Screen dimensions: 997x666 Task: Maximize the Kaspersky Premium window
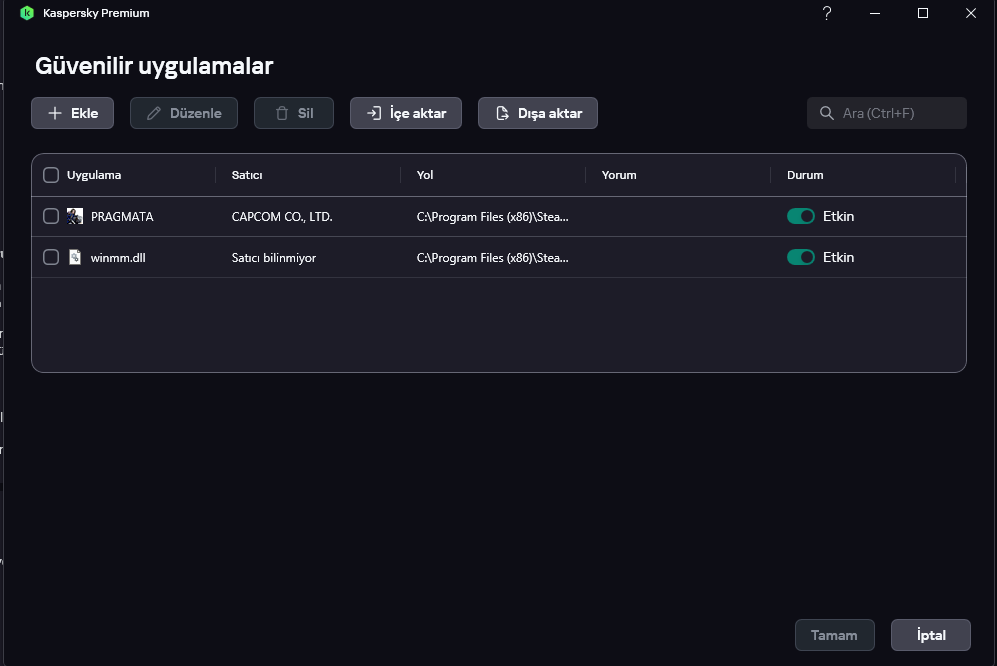[x=923, y=13]
